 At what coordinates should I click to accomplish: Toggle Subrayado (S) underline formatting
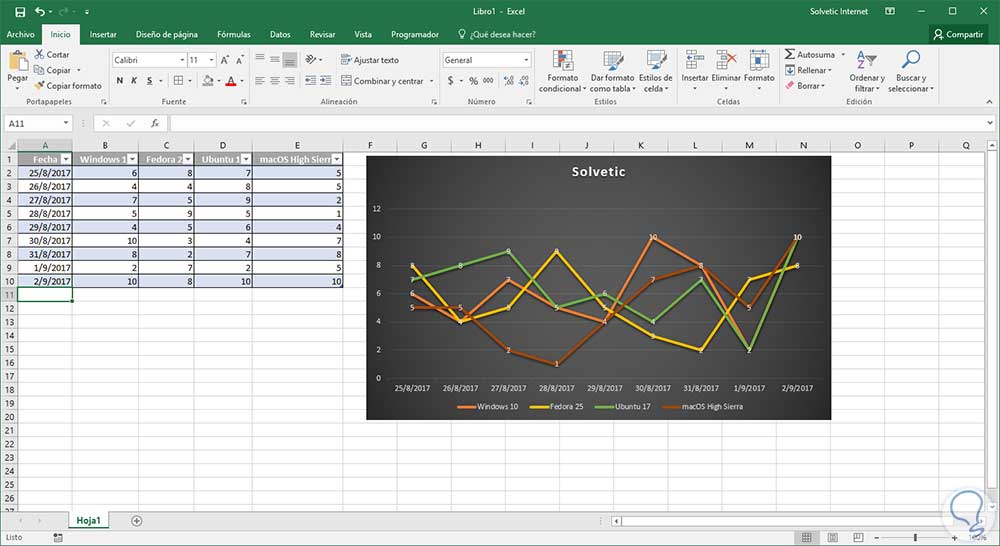(149, 80)
